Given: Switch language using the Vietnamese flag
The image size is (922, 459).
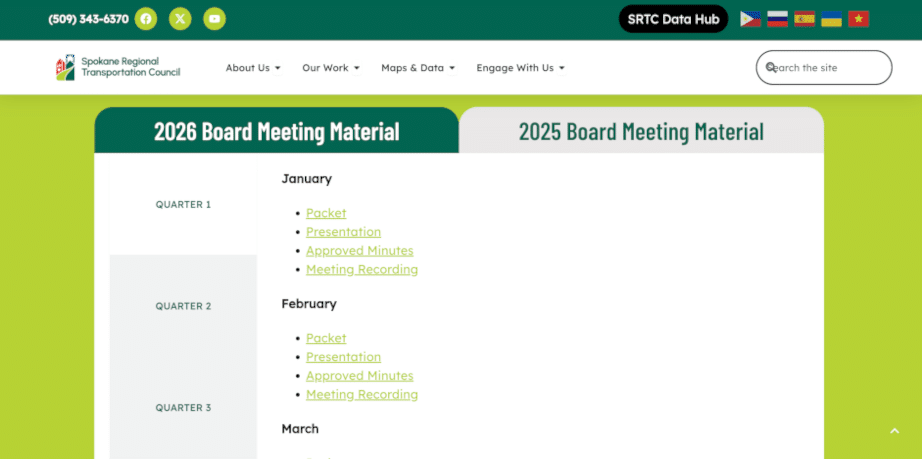Looking at the screenshot, I should click(x=858, y=19).
